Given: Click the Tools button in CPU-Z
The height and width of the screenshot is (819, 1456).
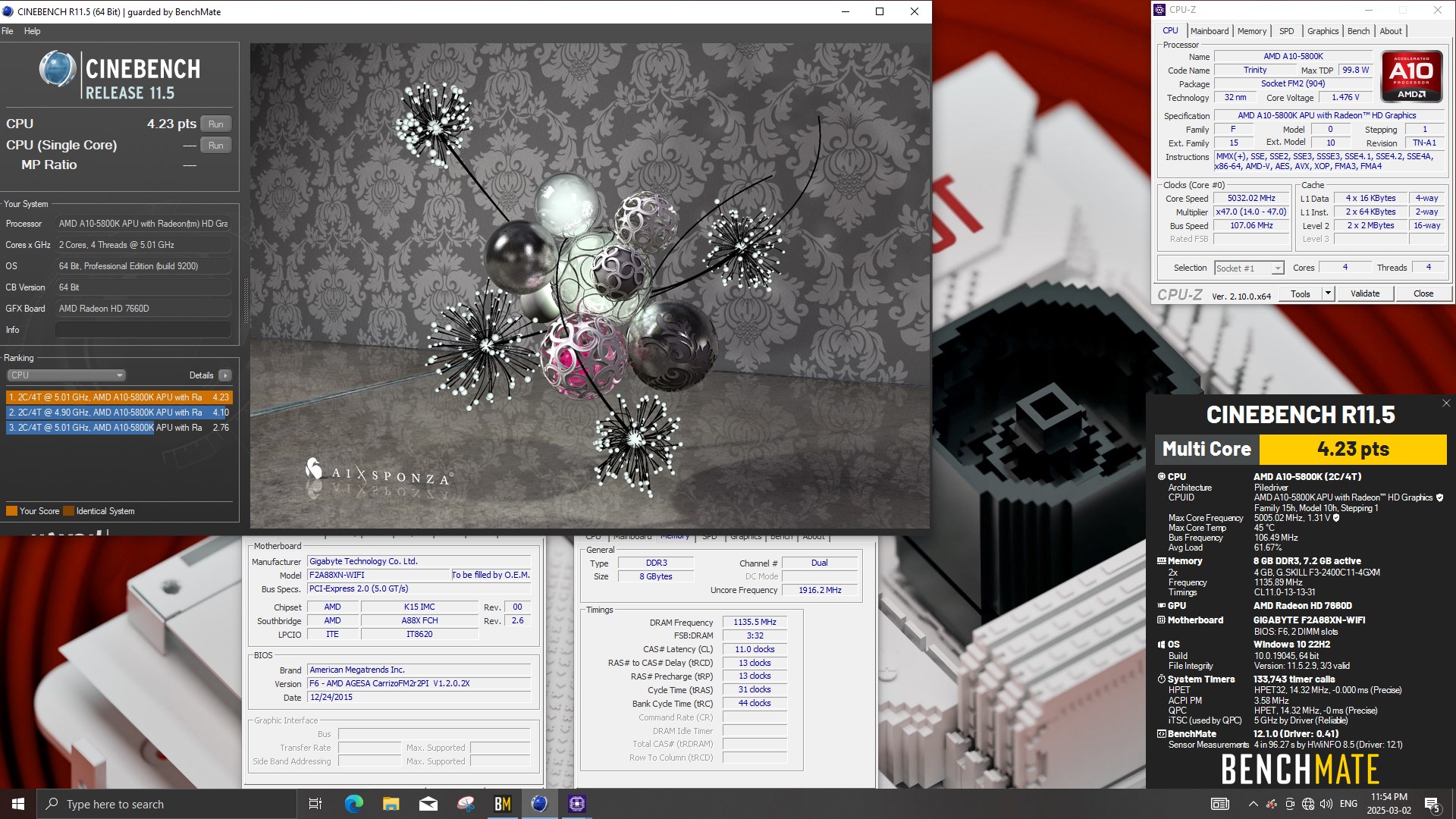Looking at the screenshot, I should click(1301, 293).
